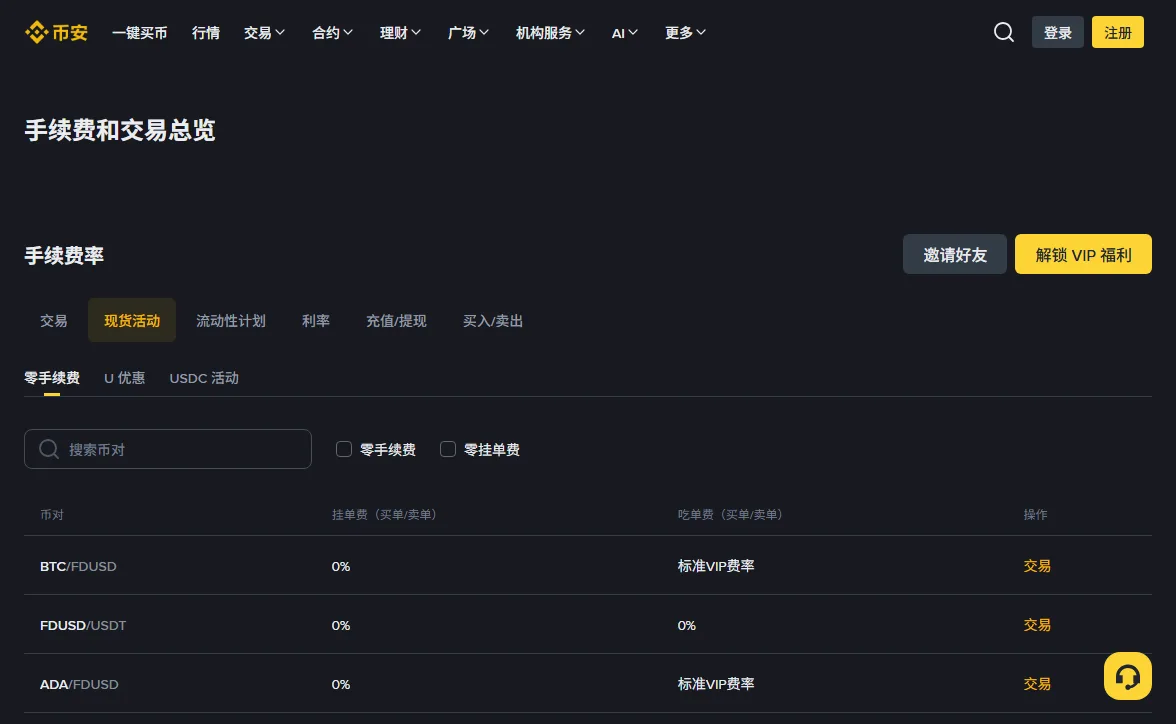Click the yellow 注册 register button
Screen dimensions: 1176x724
pyautogui.click(x=1118, y=32)
